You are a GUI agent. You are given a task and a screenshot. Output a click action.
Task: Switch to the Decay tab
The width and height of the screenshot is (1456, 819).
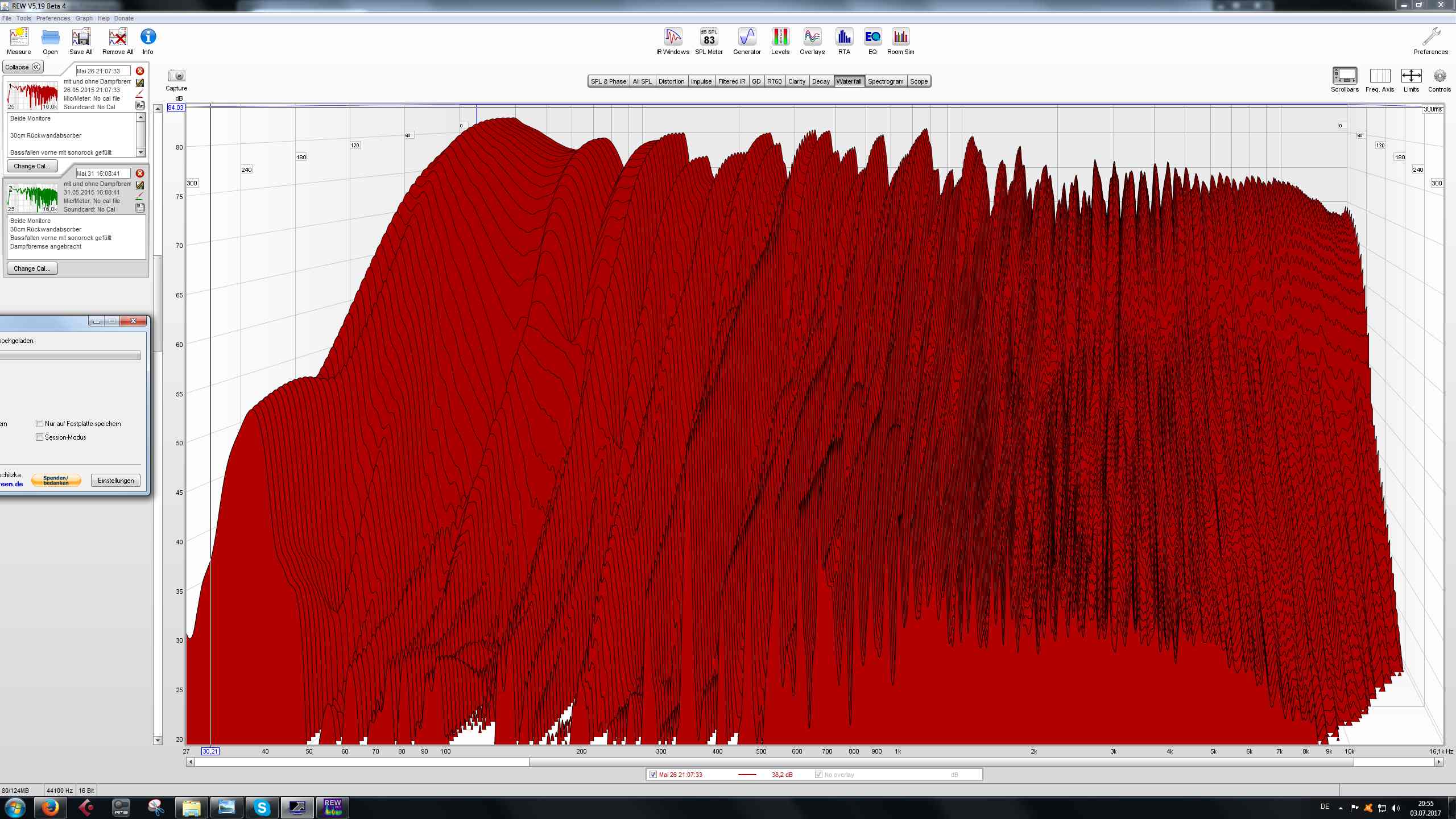tap(821, 81)
